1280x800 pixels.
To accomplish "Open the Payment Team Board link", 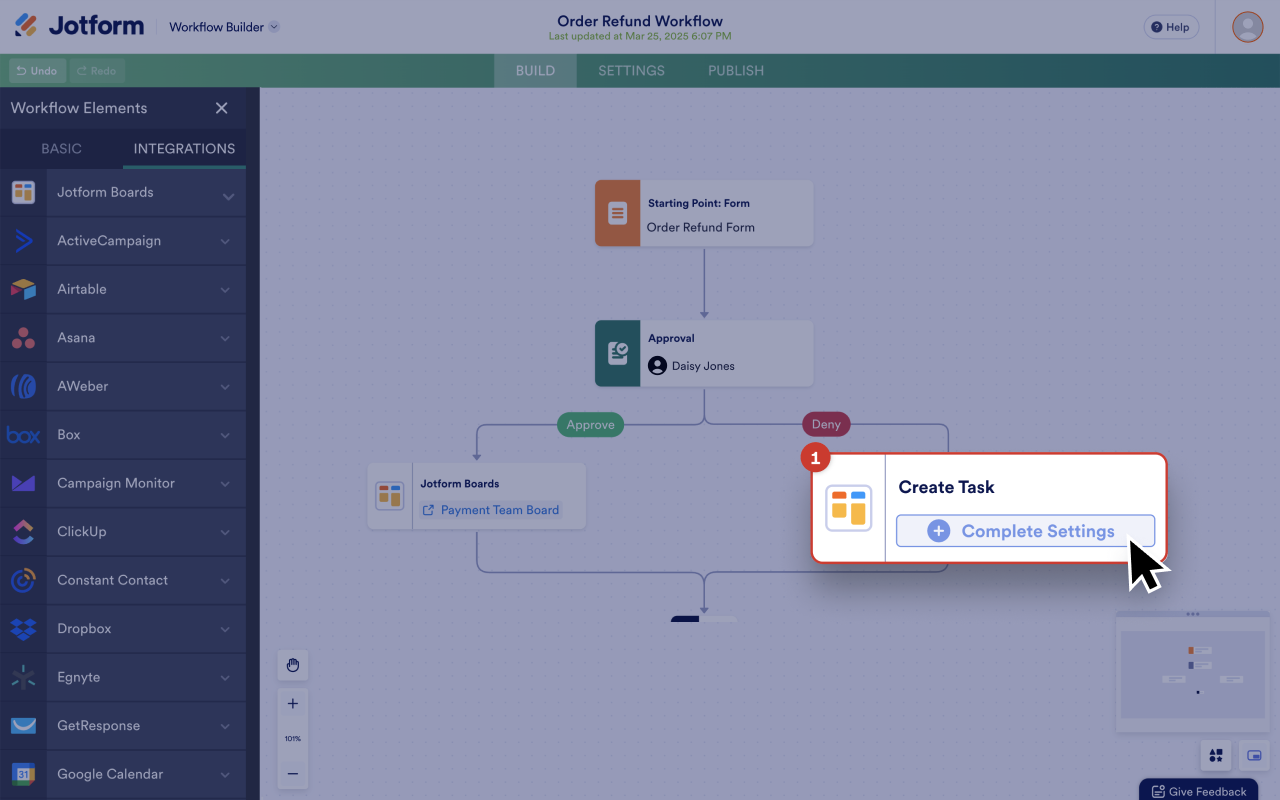I will click(x=491, y=510).
